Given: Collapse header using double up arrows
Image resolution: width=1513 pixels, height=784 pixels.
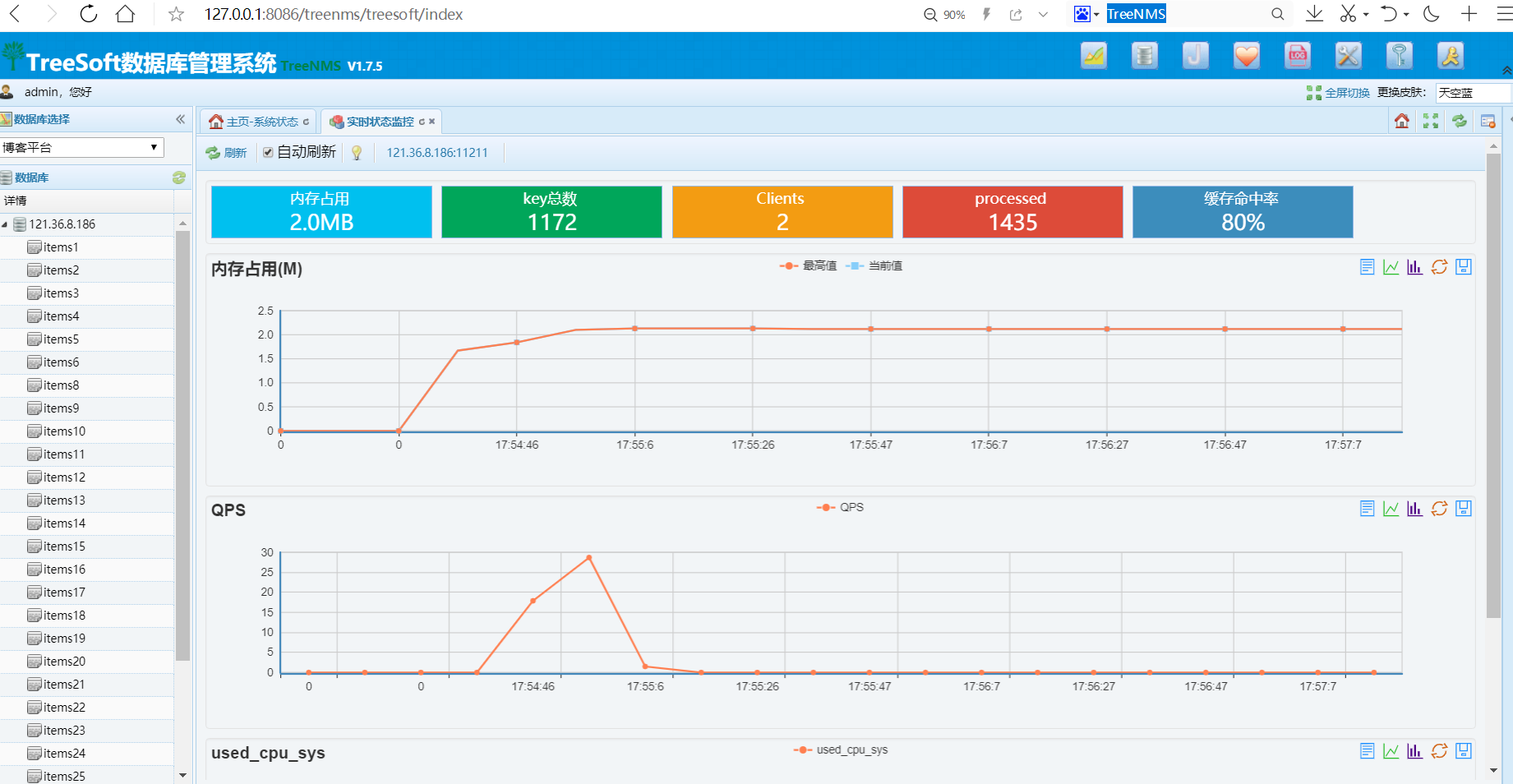Looking at the screenshot, I should tap(1506, 71).
